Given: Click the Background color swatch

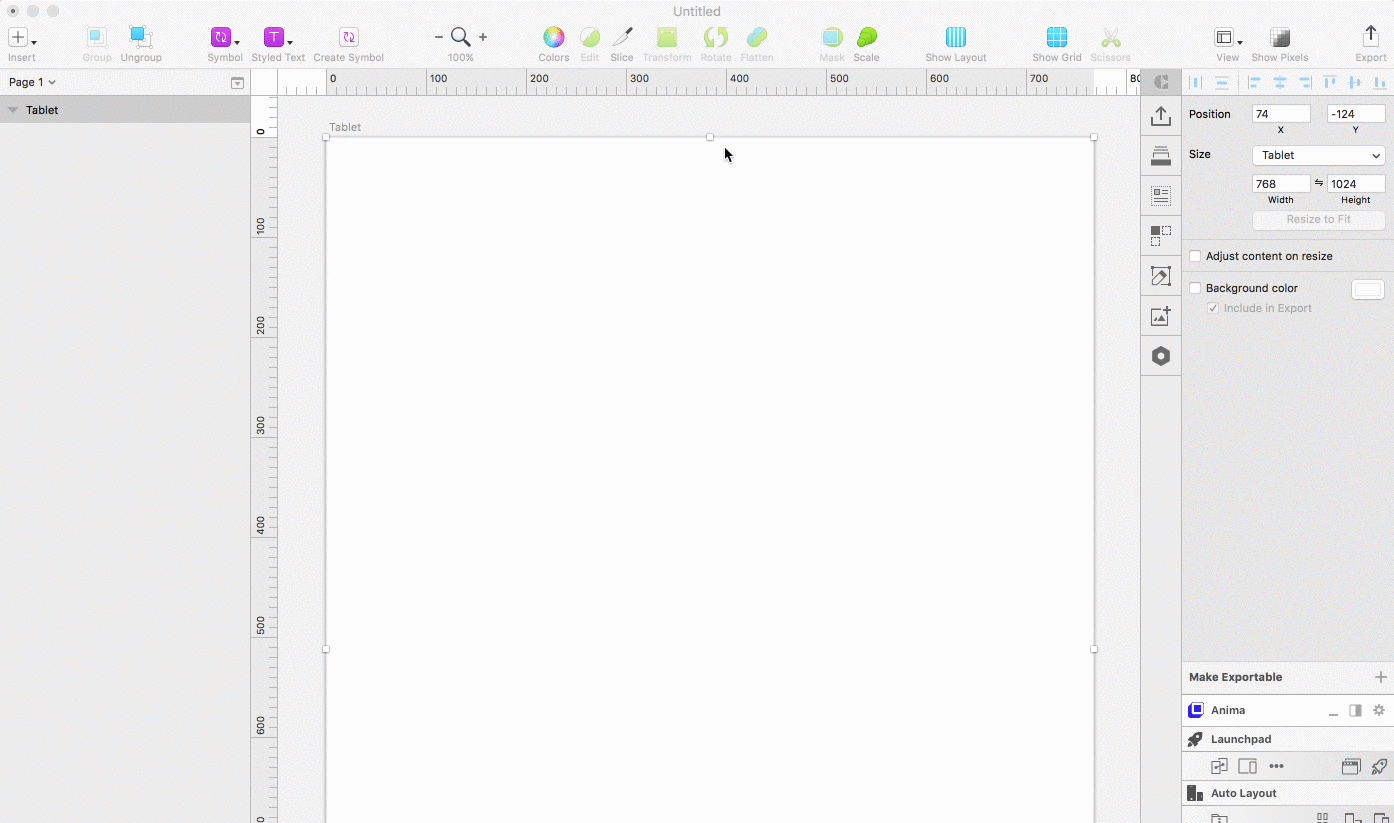Looking at the screenshot, I should (x=1367, y=289).
